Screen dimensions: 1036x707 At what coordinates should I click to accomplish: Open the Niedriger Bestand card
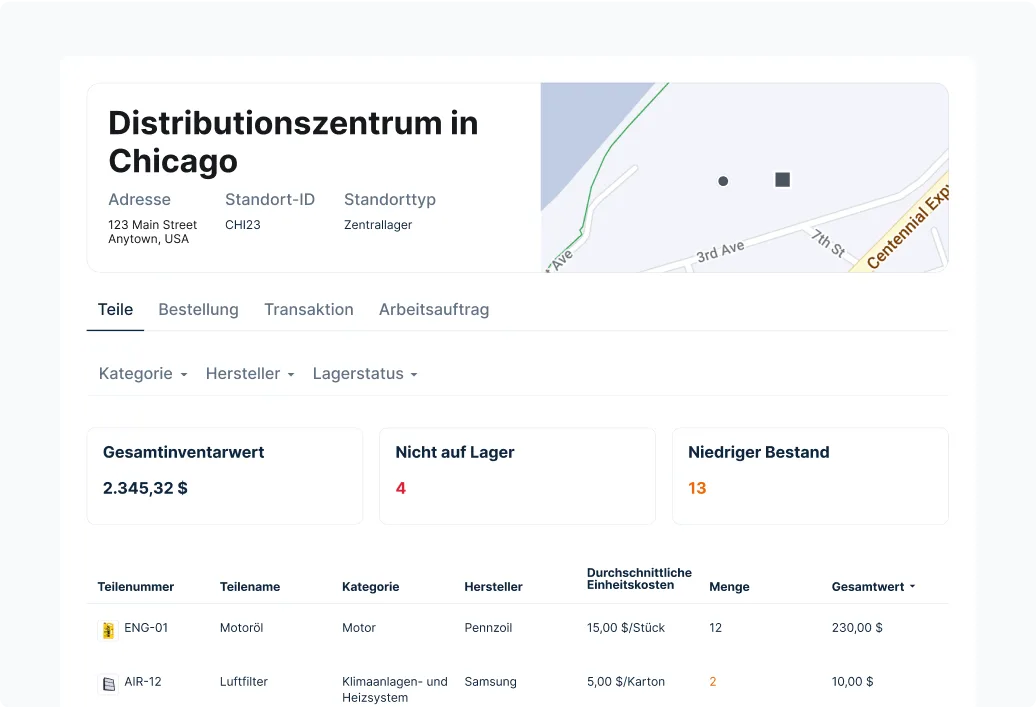click(810, 476)
